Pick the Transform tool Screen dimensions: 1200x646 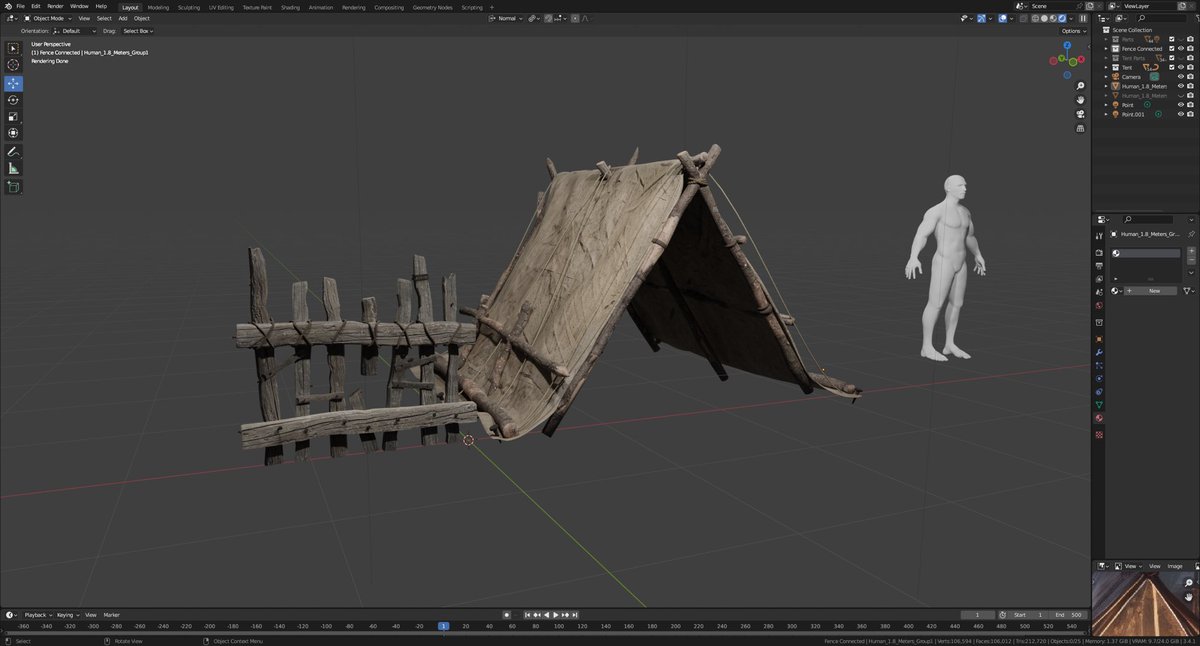14,133
